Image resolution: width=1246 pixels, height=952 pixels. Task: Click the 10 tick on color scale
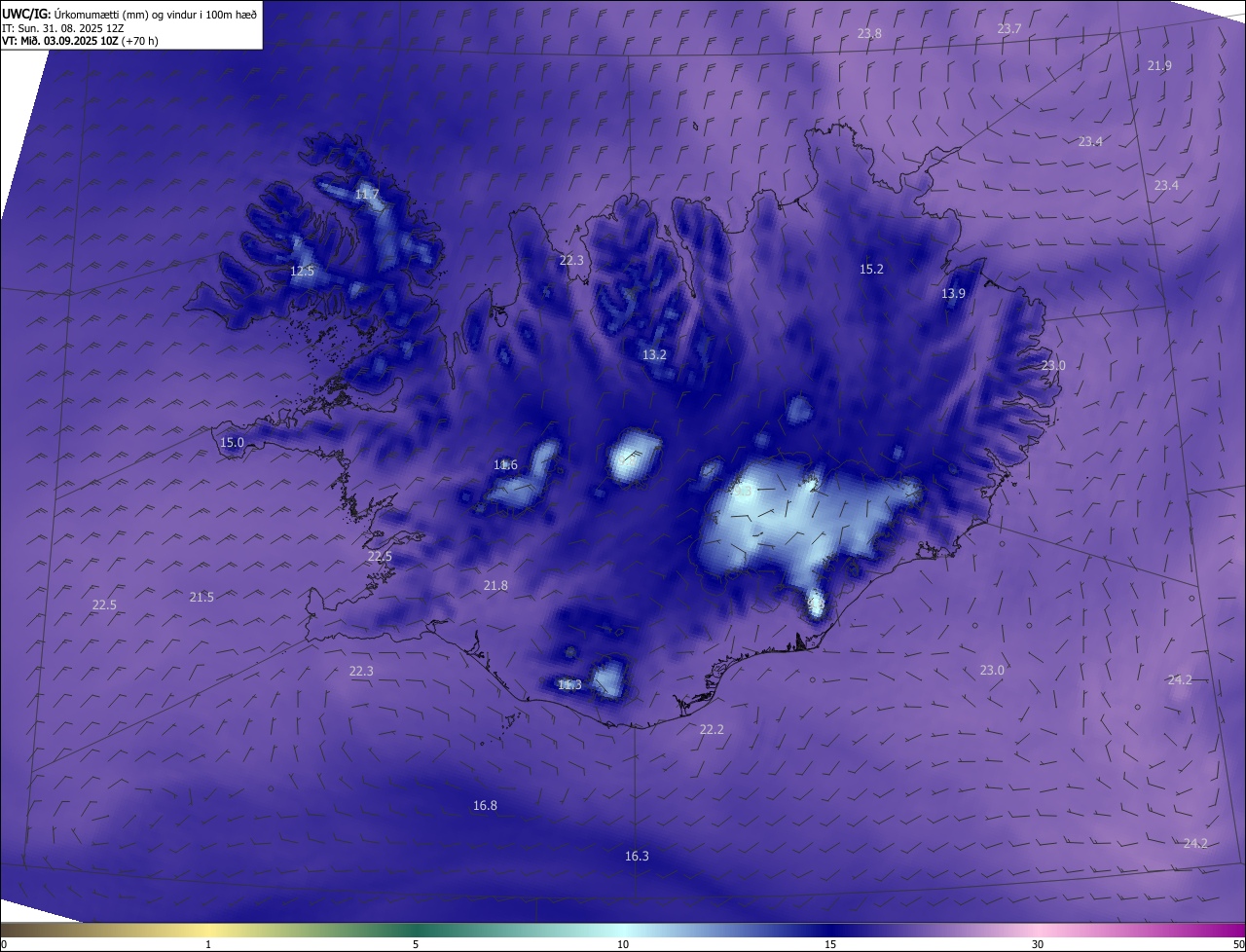[x=623, y=944]
